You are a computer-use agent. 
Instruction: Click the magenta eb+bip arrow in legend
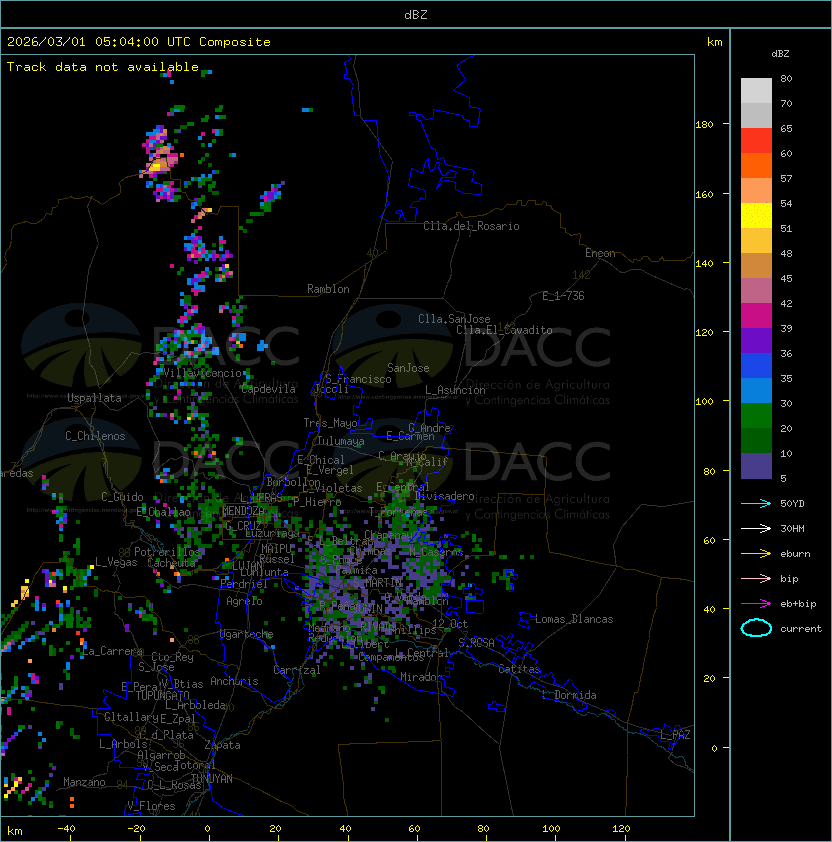(x=756, y=604)
